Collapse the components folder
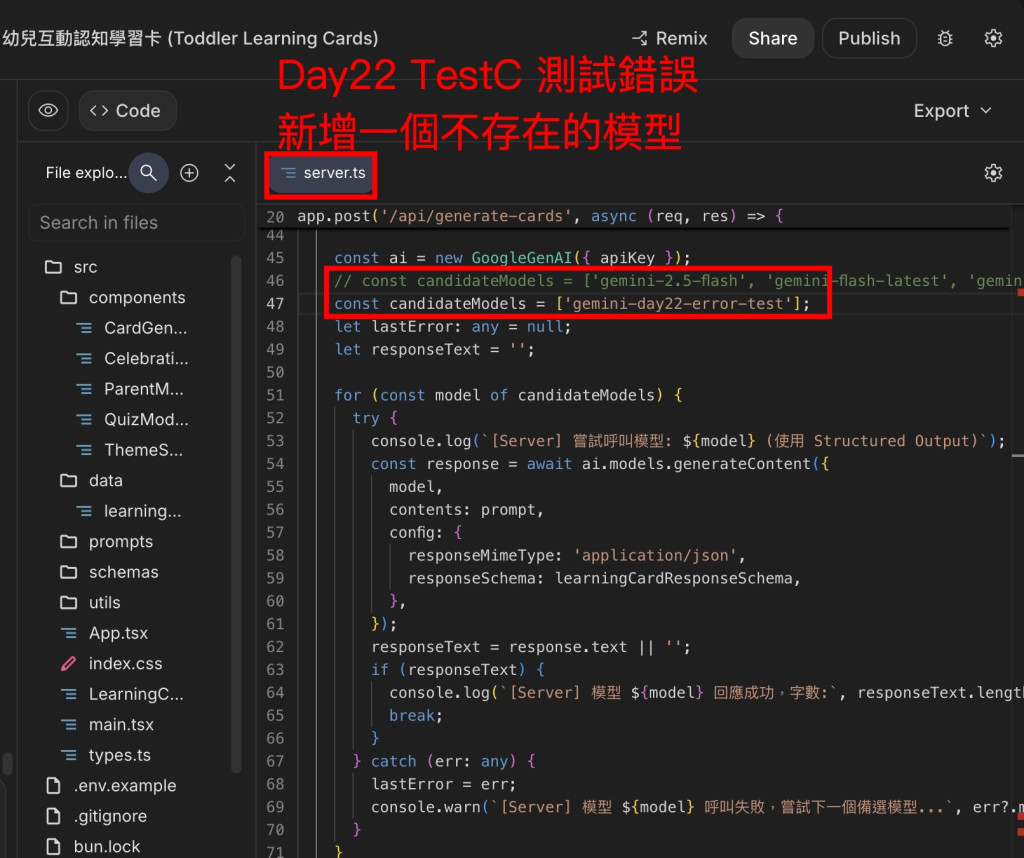The height and width of the screenshot is (858, 1024). tap(123, 298)
